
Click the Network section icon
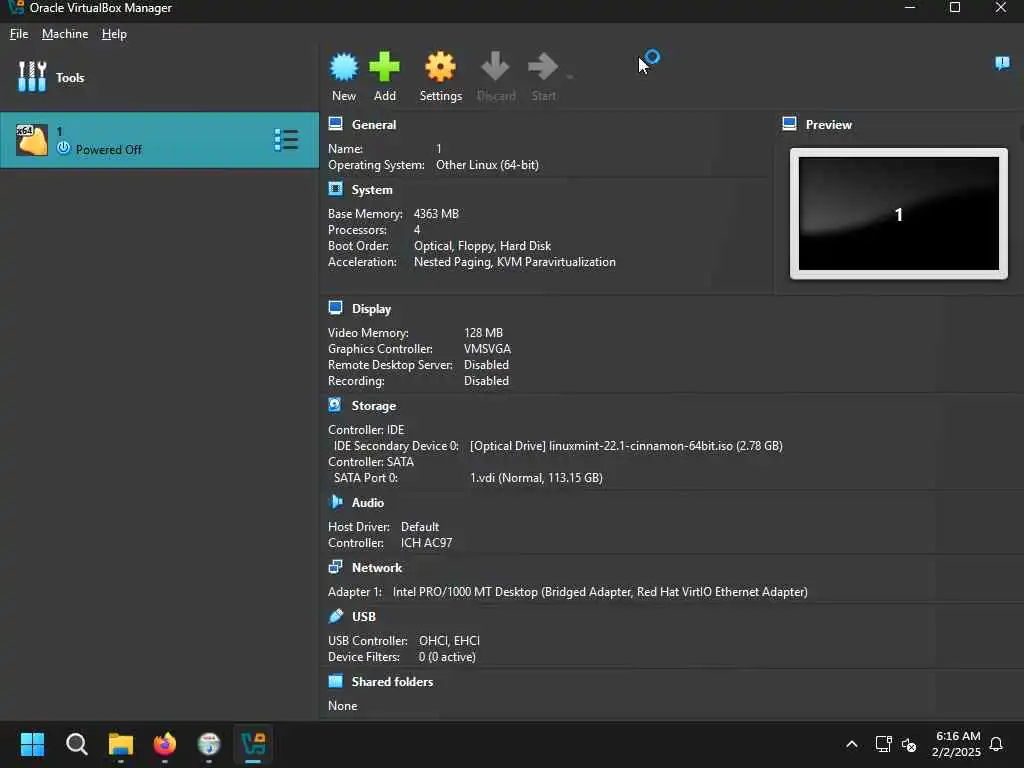(336, 566)
